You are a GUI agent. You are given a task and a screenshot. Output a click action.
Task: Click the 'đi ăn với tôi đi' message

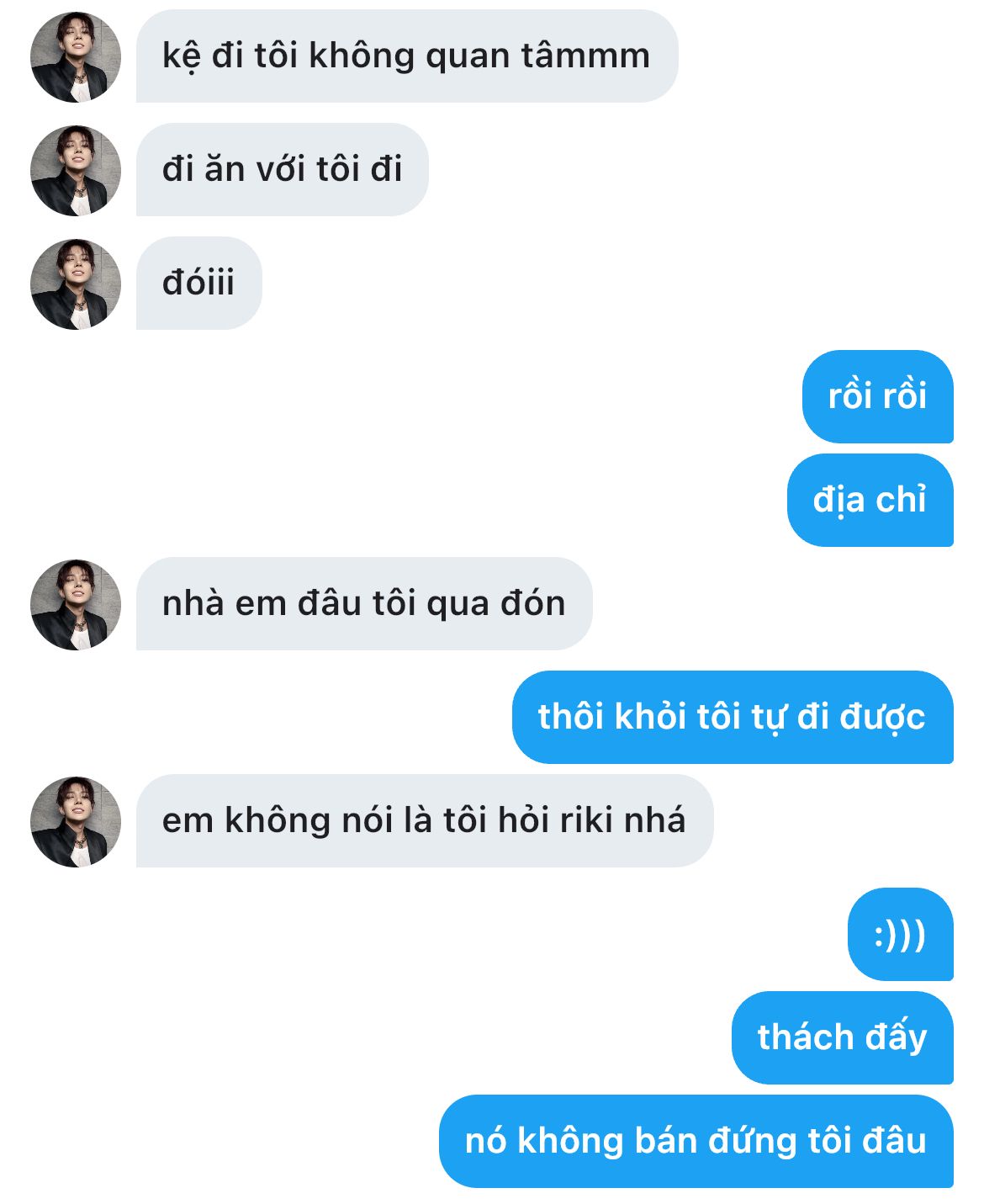click(x=282, y=170)
